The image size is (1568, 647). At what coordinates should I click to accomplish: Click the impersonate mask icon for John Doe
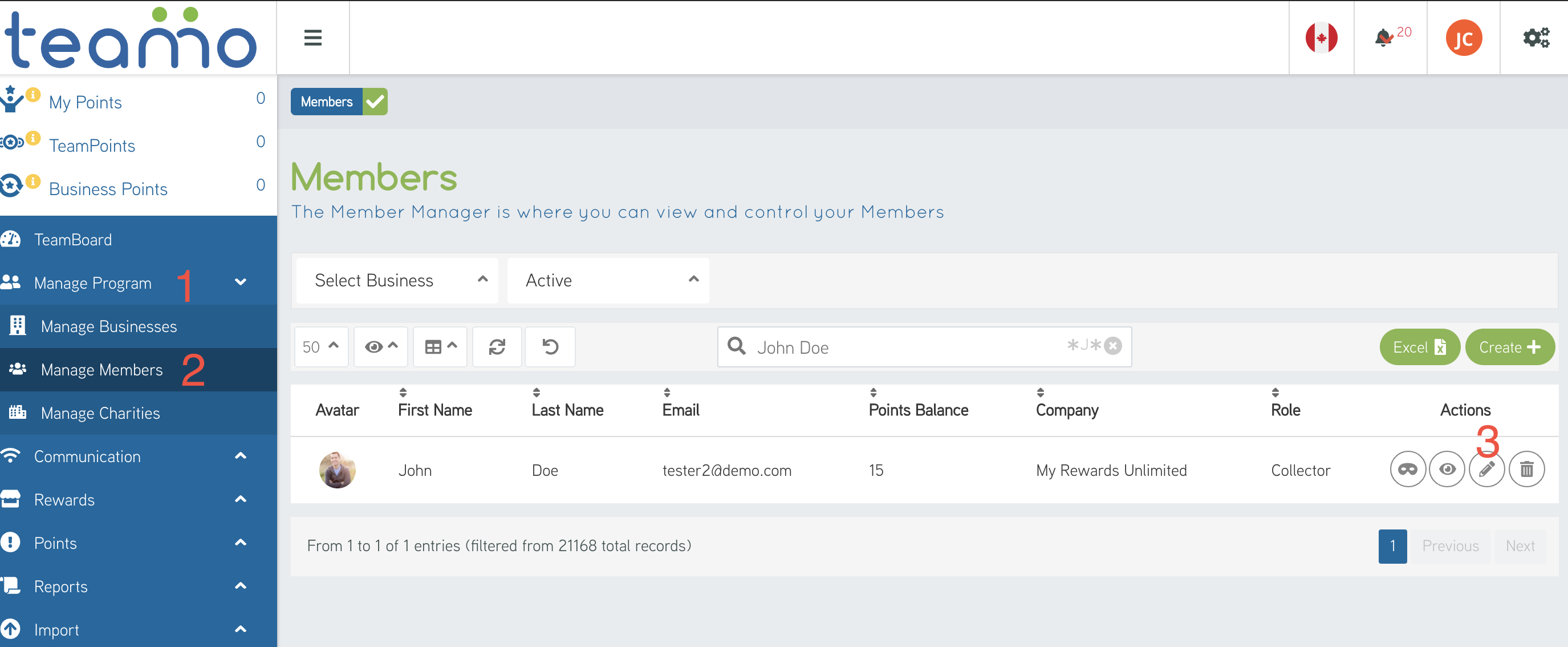[x=1407, y=469]
